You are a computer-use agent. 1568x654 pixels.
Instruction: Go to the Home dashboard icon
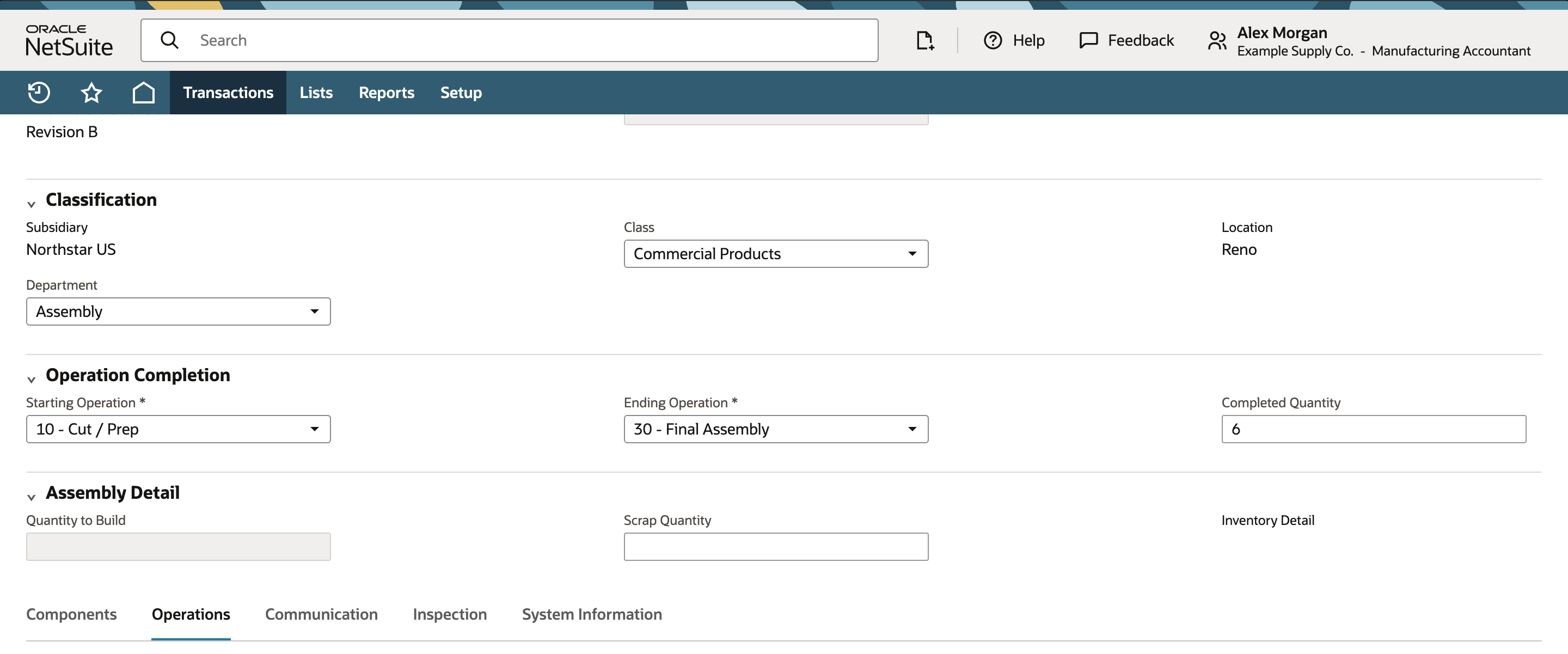(x=144, y=93)
